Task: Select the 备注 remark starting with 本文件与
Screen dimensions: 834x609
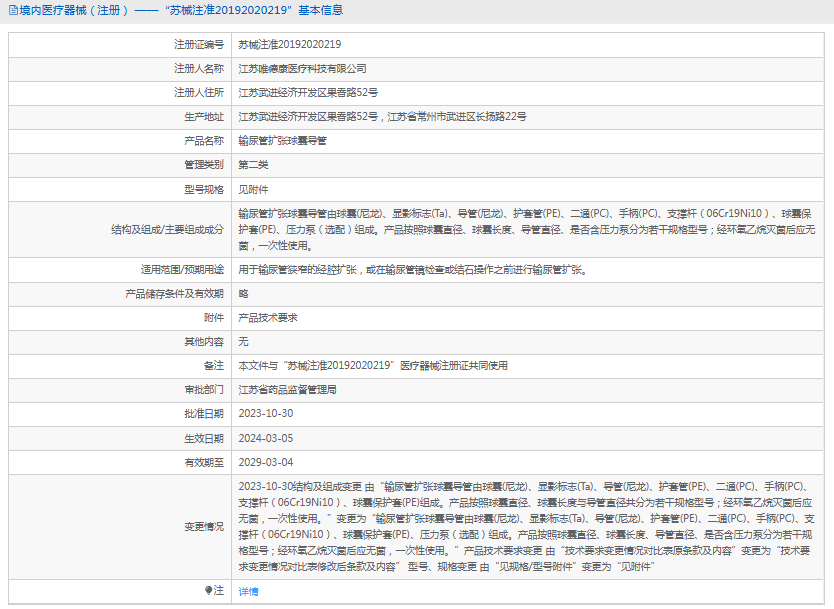Action: tap(373, 365)
